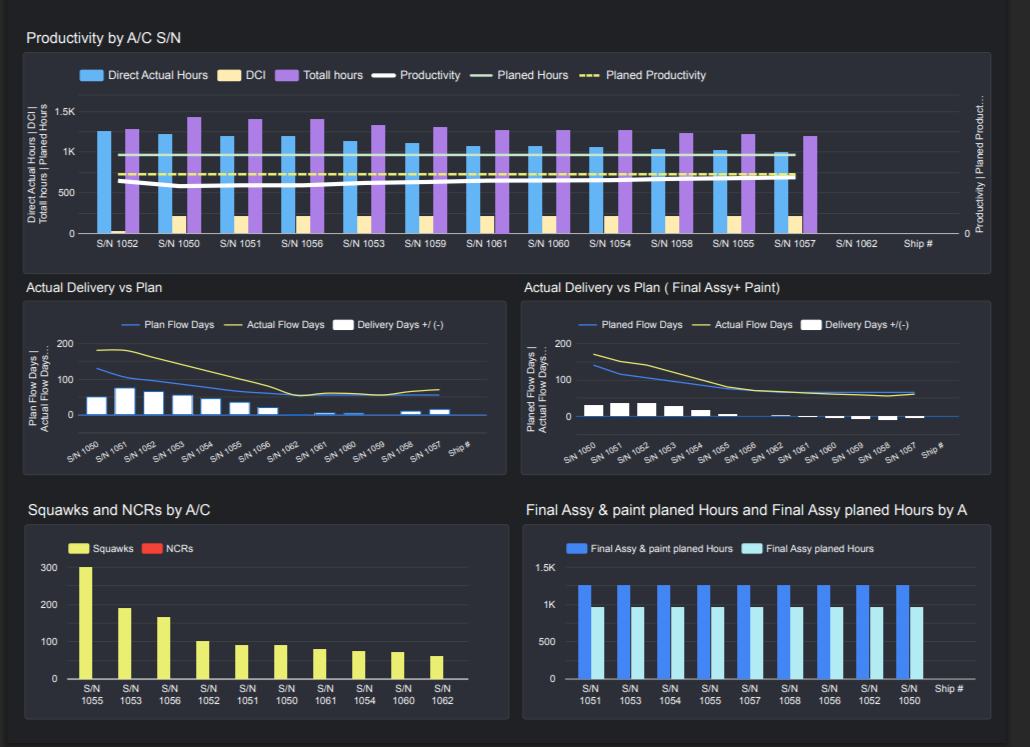Click the Productivity by A/C S/N chart title
This screenshot has height=747, width=1030.
(104, 38)
